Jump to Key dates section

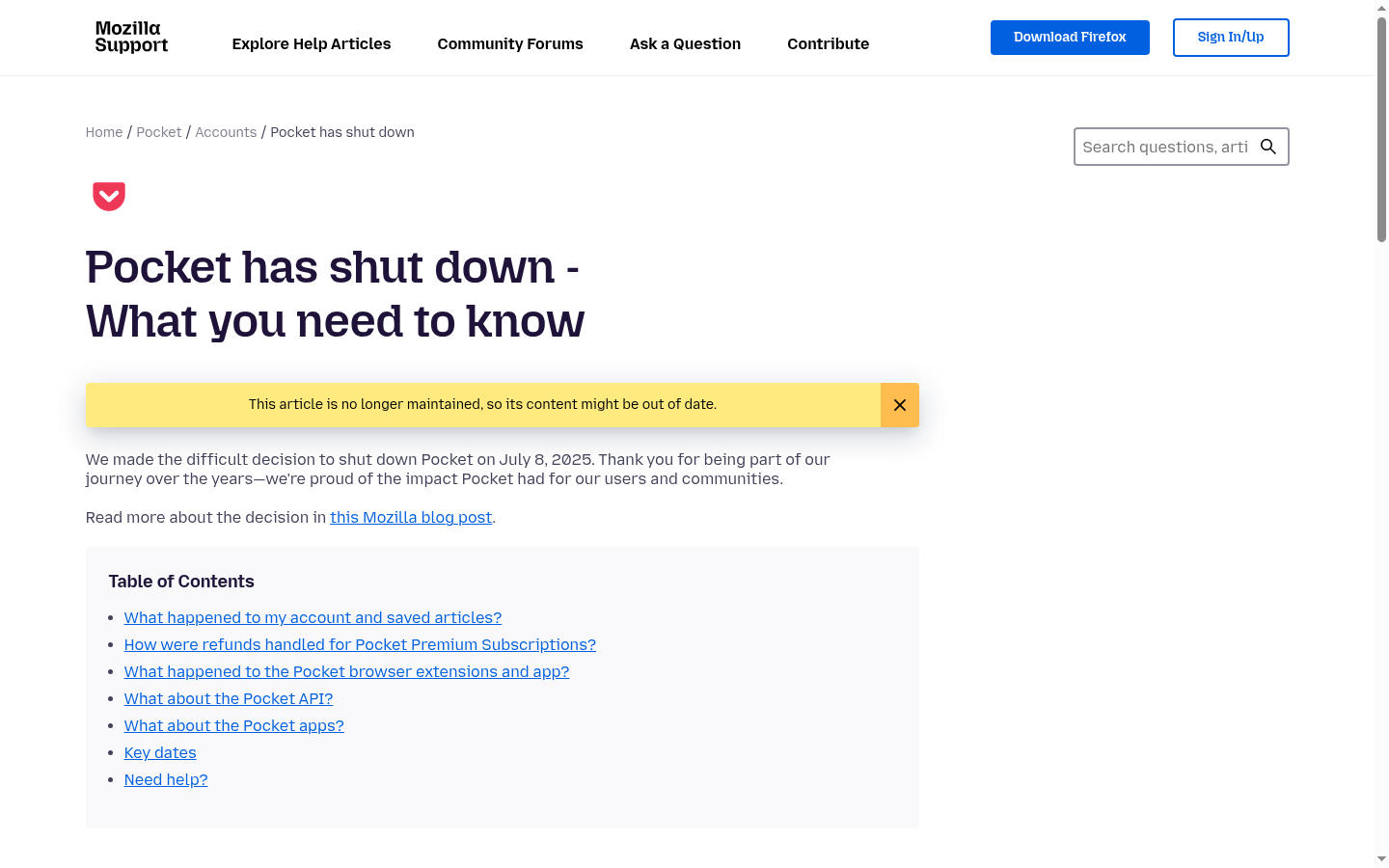coord(160,752)
